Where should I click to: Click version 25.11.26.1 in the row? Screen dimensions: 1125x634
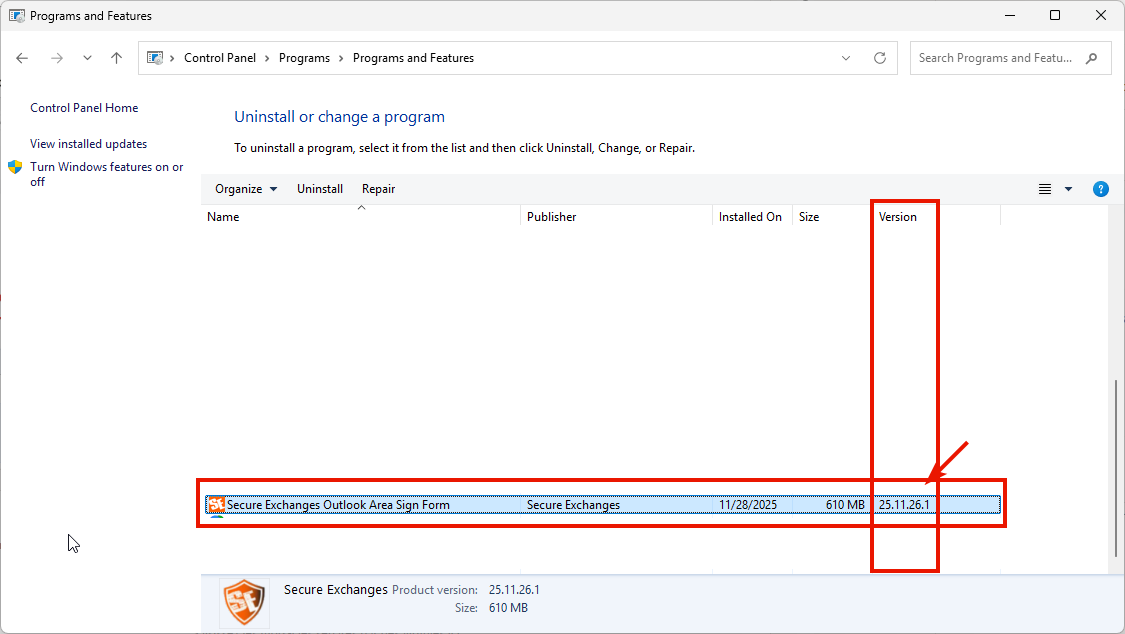coord(904,505)
